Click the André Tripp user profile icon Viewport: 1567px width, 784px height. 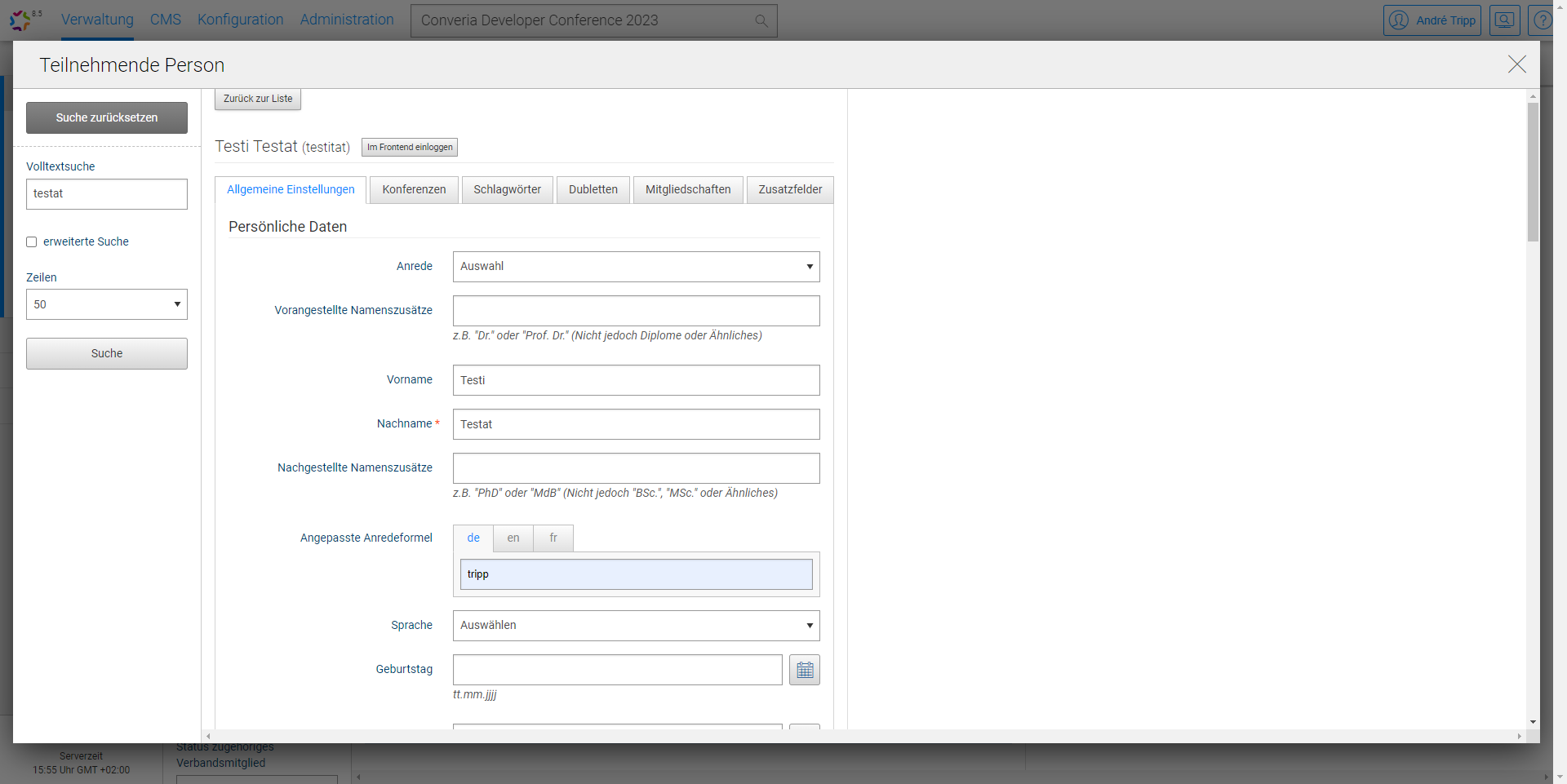pos(1399,20)
